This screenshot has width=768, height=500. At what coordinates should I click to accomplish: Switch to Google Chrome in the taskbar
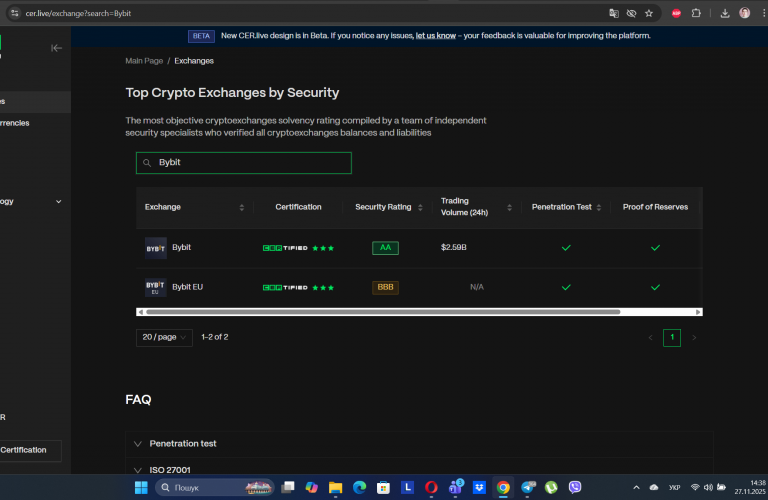click(503, 487)
